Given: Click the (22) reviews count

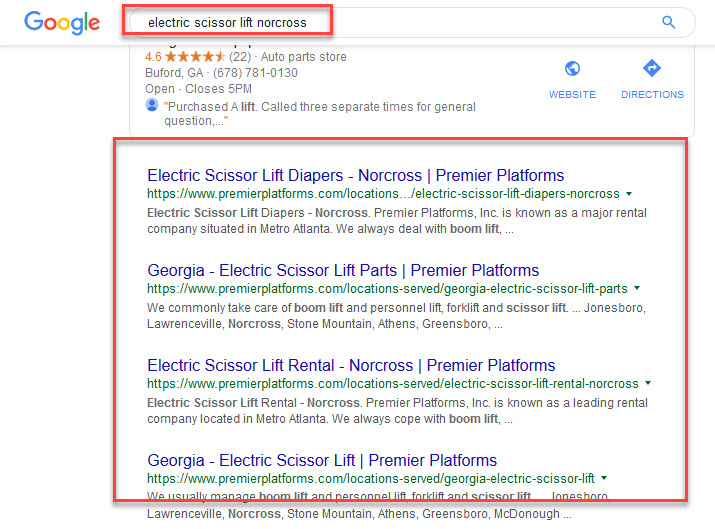Looking at the screenshot, I should 240,57.
